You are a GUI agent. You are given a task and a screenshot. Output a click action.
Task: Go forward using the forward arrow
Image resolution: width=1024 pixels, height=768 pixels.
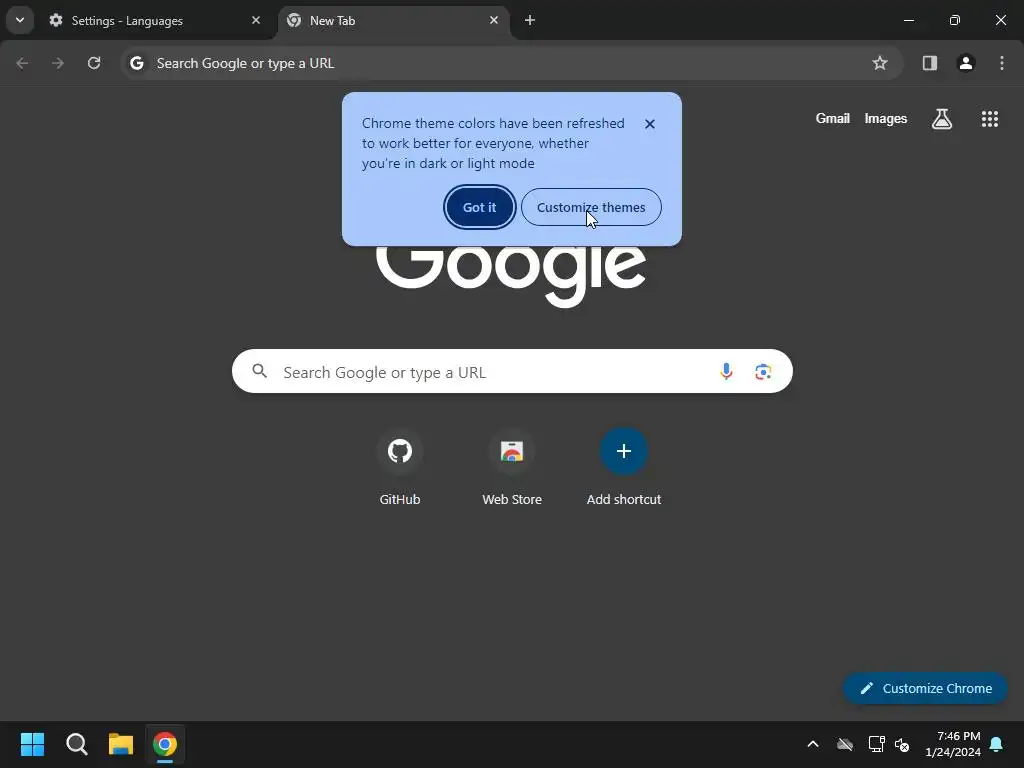click(x=58, y=63)
